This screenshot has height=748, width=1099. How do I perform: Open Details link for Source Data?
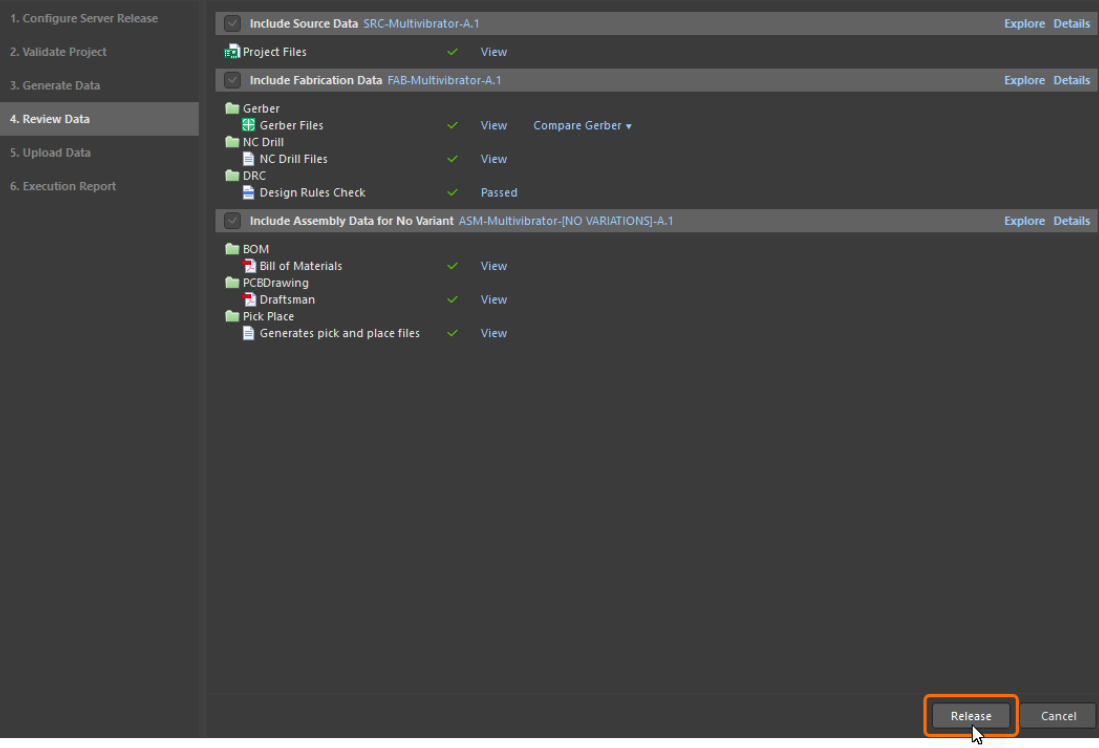tap(1071, 23)
